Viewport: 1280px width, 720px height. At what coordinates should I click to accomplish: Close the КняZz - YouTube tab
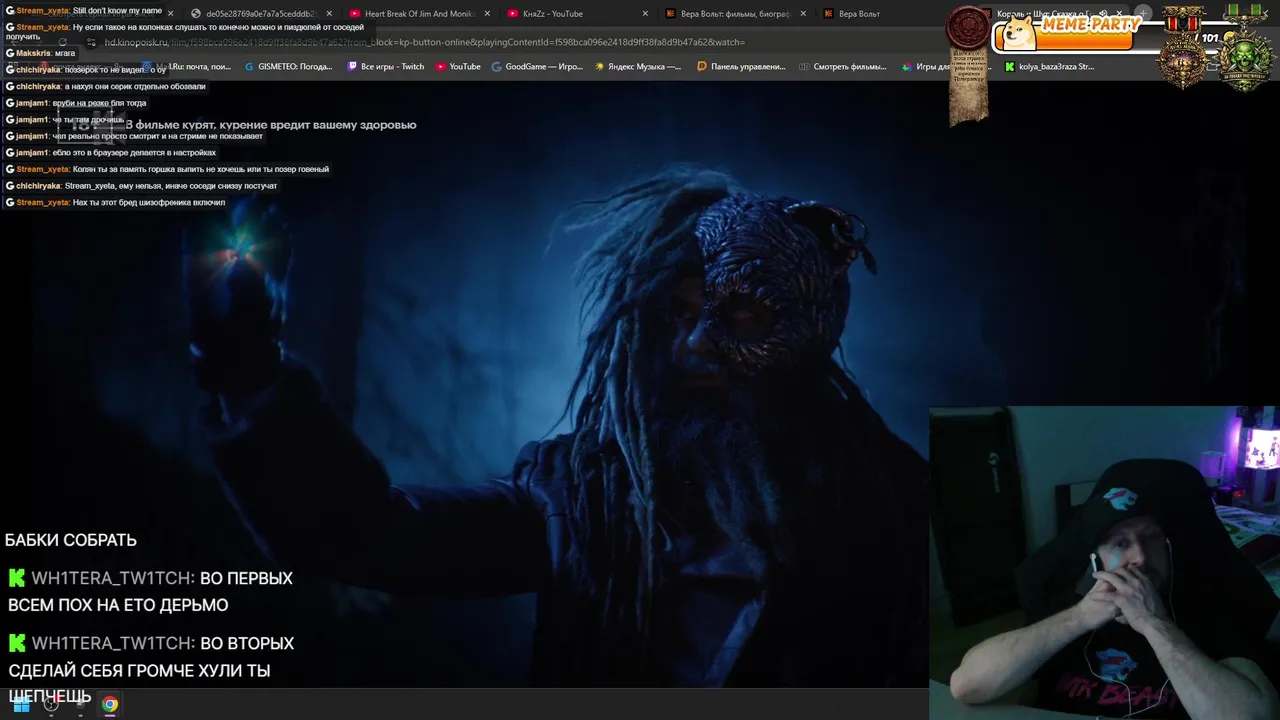pyautogui.click(x=645, y=14)
